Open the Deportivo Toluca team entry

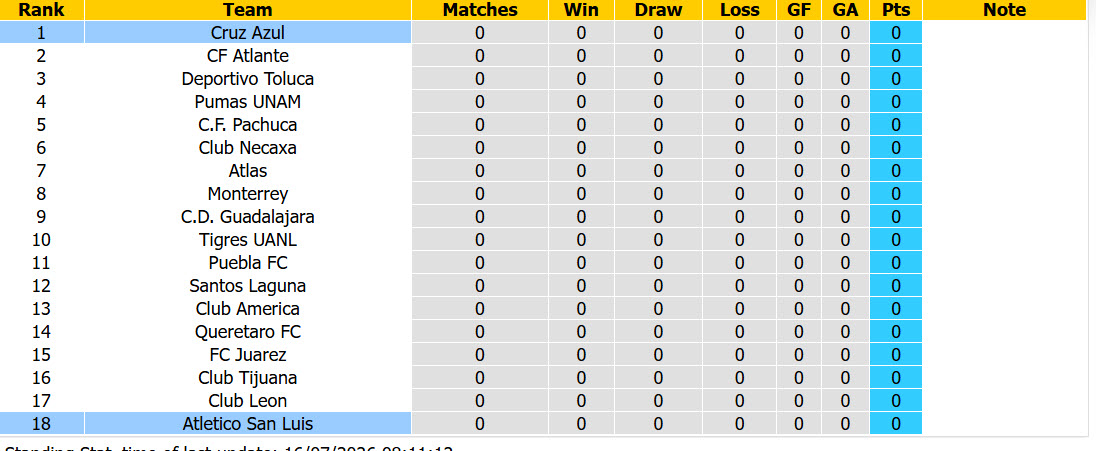point(247,79)
